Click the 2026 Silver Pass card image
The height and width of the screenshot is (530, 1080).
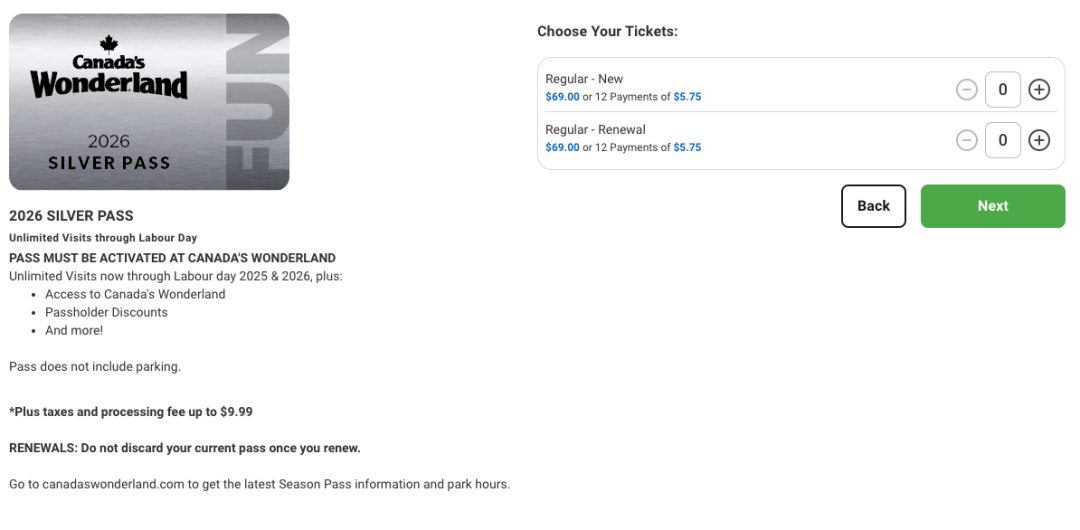pyautogui.click(x=149, y=102)
